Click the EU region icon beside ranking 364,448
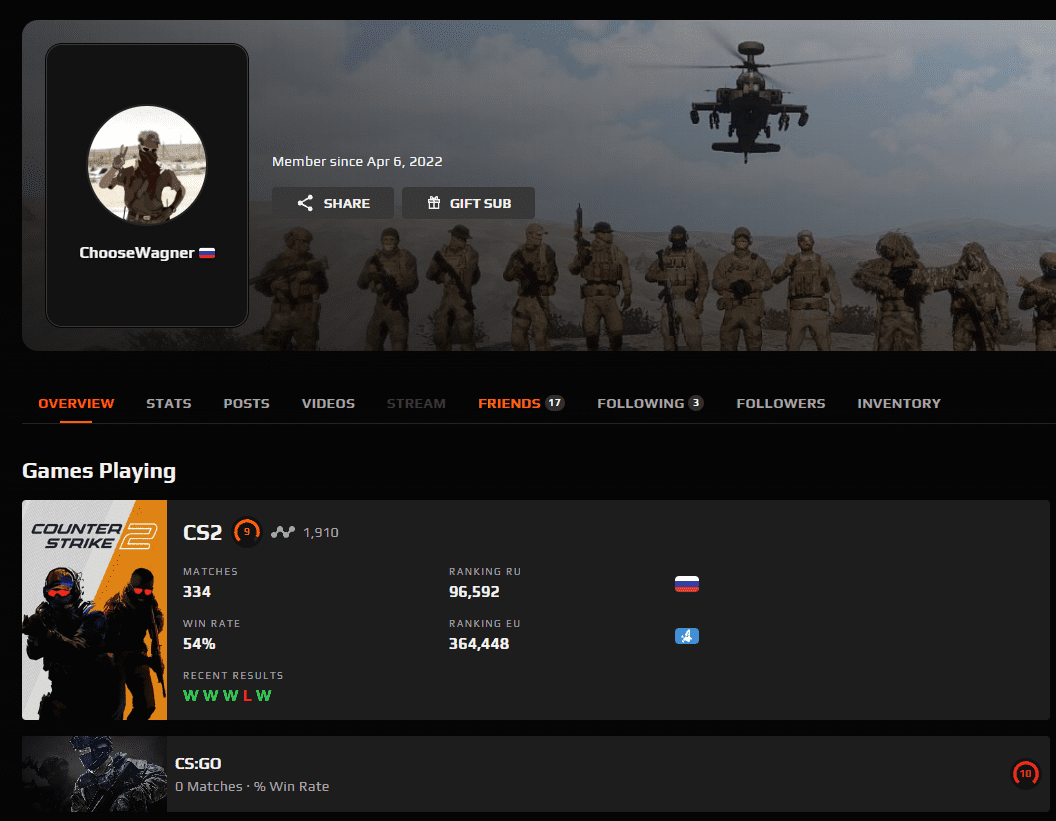The height and width of the screenshot is (821, 1056). tap(686, 635)
